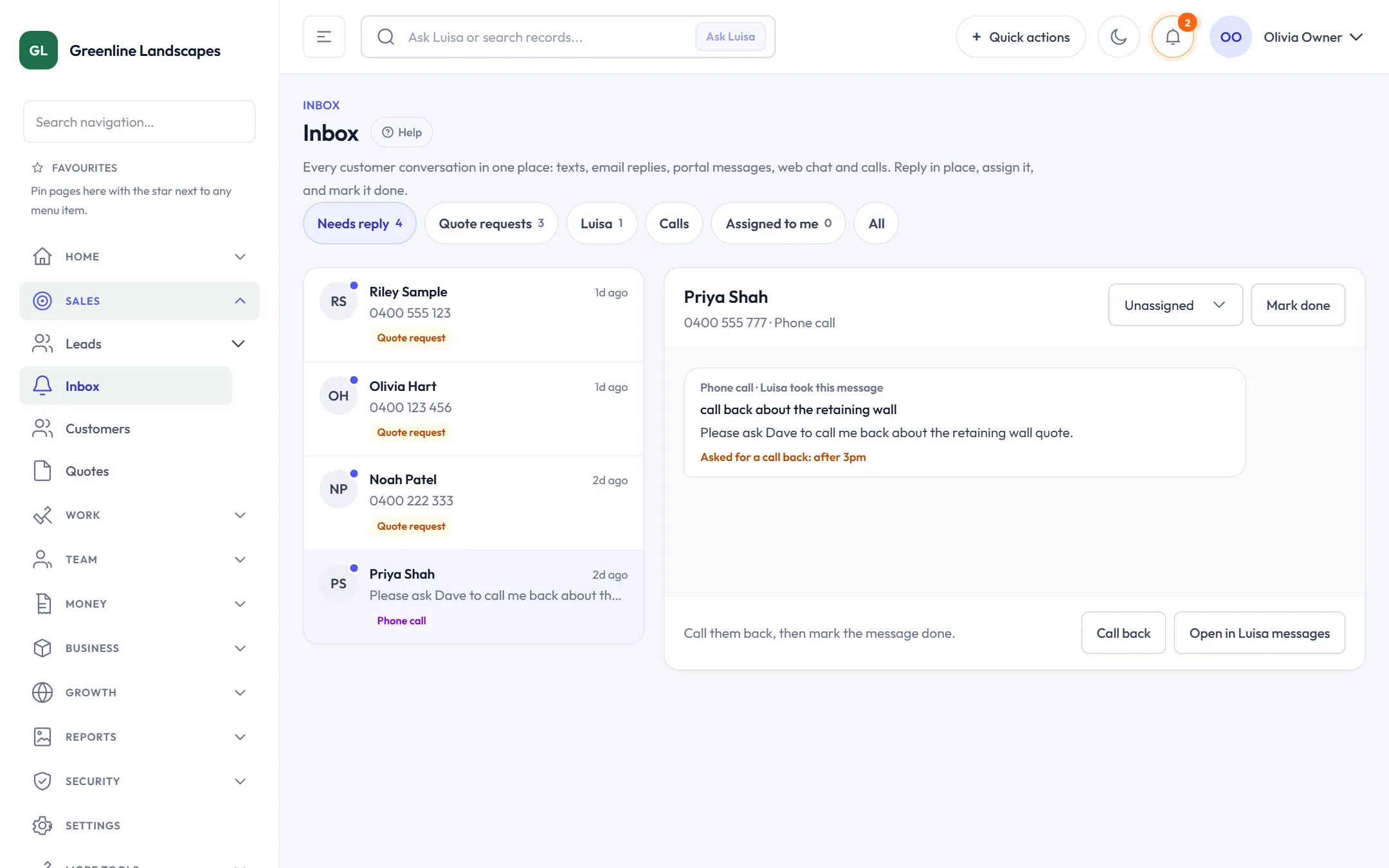Click the search magnifier icon
1389x868 pixels.
click(x=386, y=37)
